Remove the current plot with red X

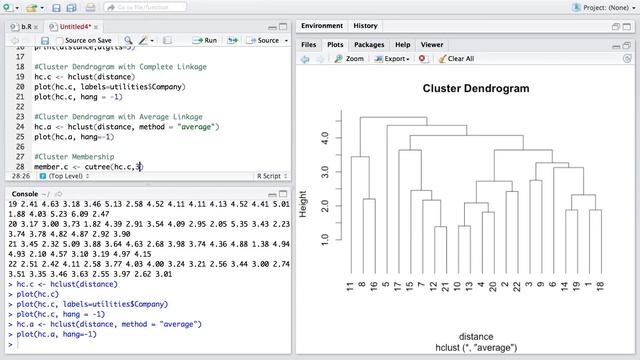coord(423,59)
